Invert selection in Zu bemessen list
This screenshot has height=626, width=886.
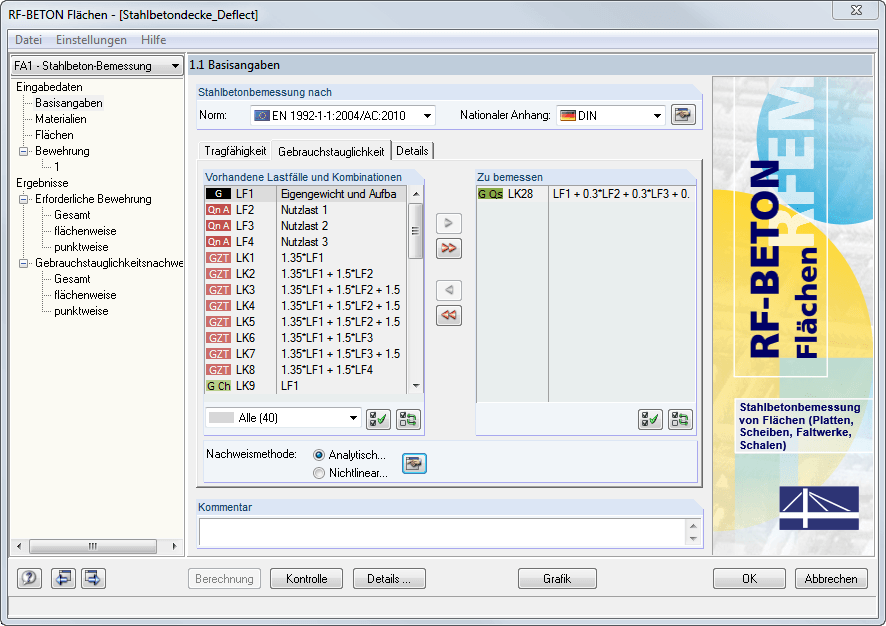680,420
